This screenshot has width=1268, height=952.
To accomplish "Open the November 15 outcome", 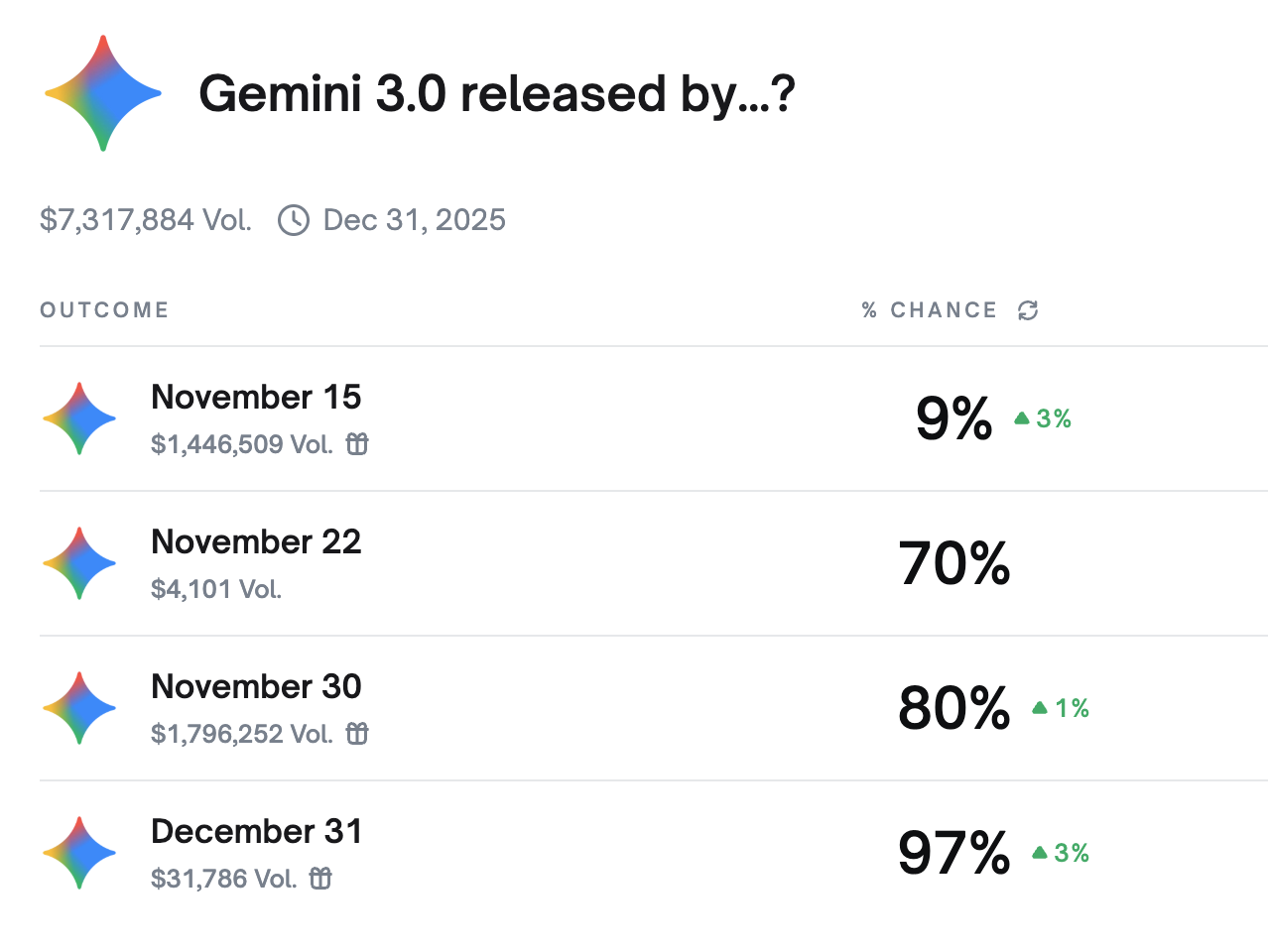I will click(x=256, y=397).
